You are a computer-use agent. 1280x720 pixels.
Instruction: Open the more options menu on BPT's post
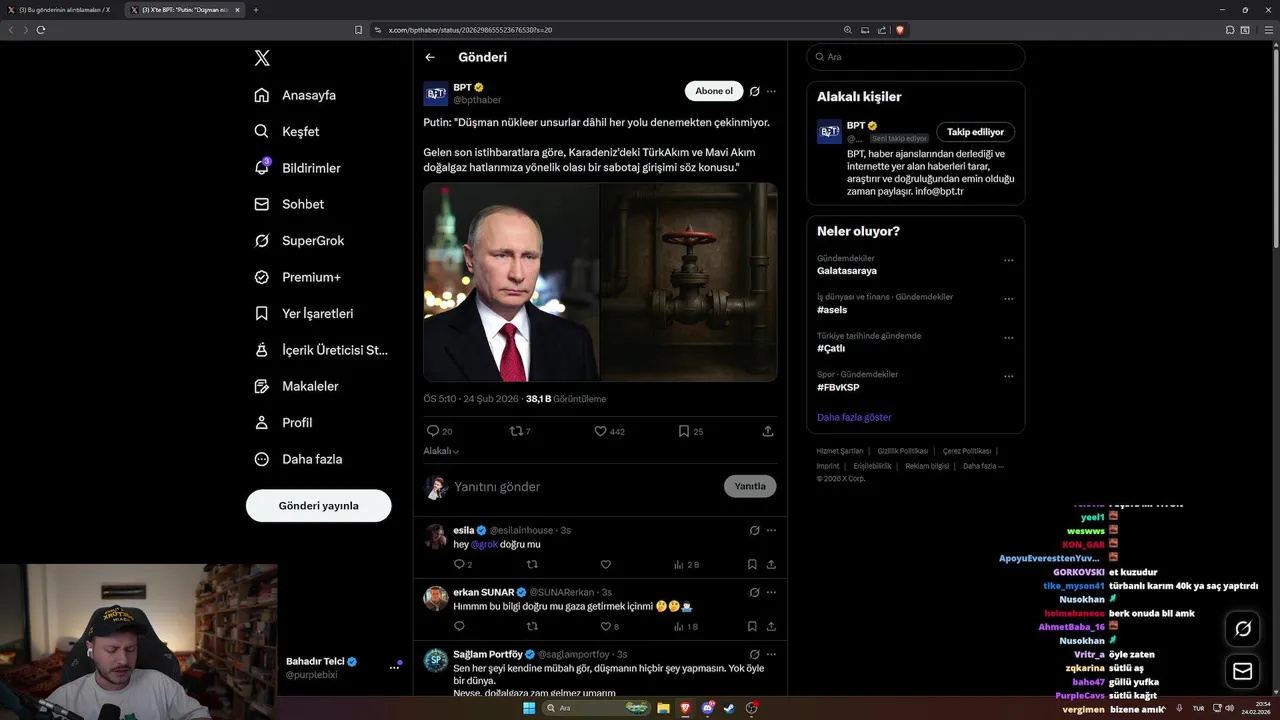pyautogui.click(x=771, y=91)
